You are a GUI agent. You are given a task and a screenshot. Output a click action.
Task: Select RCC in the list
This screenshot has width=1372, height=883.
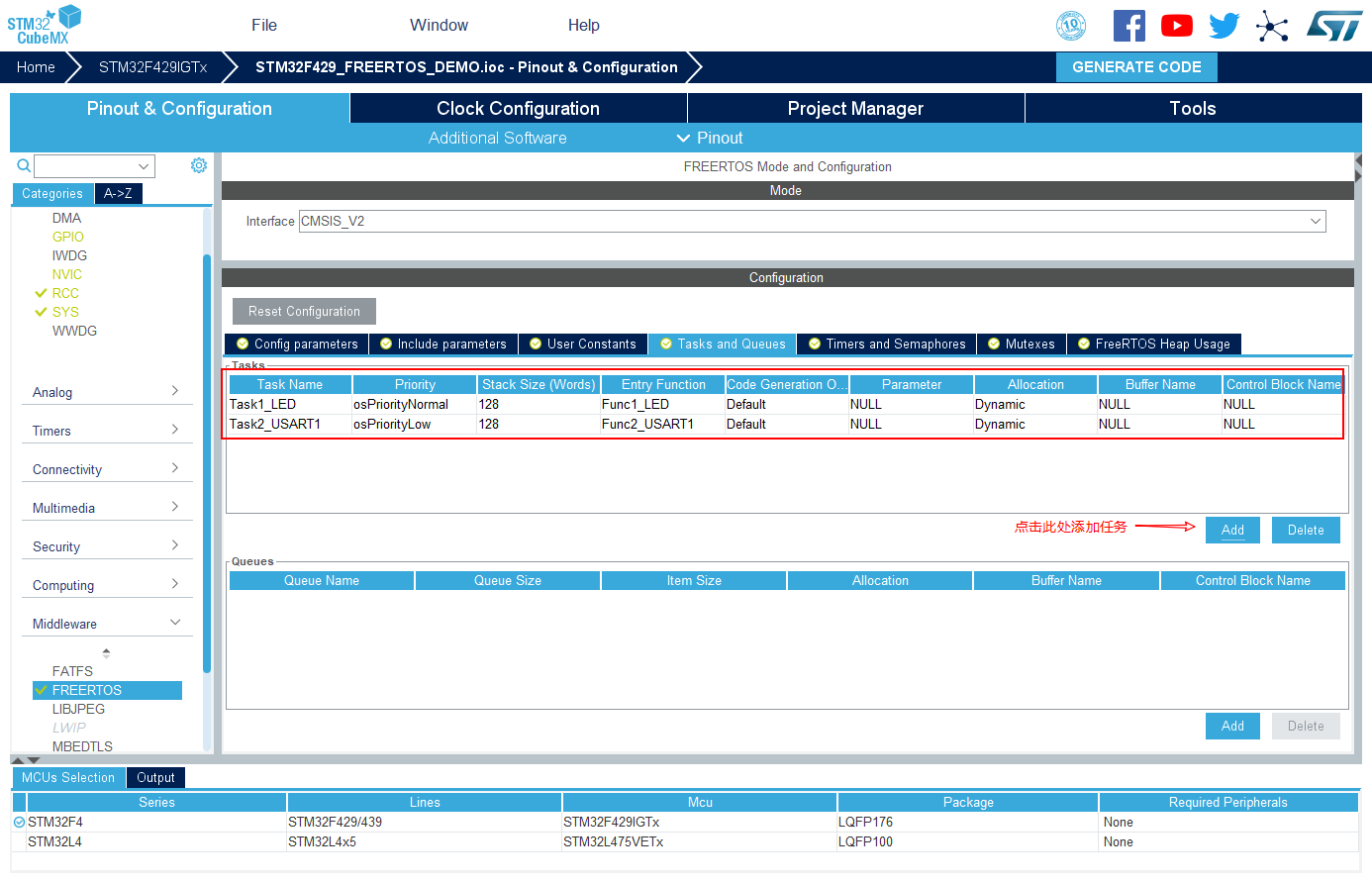coord(65,293)
